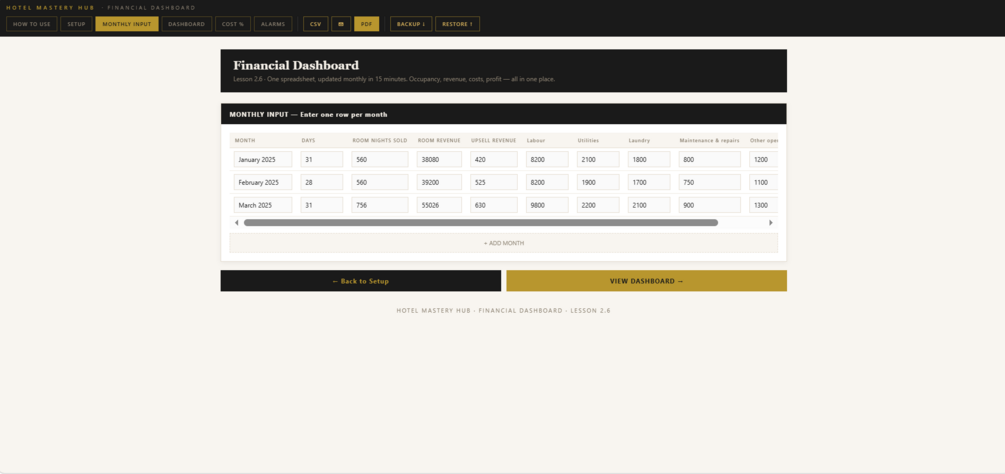Select Laundry field showing 1800
The height and width of the screenshot is (474, 1005).
coord(649,159)
